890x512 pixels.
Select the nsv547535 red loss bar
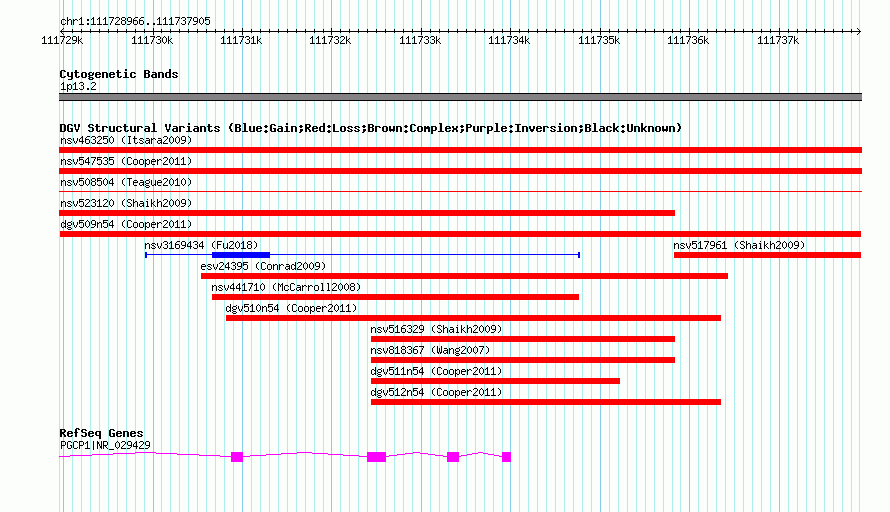pos(460,171)
